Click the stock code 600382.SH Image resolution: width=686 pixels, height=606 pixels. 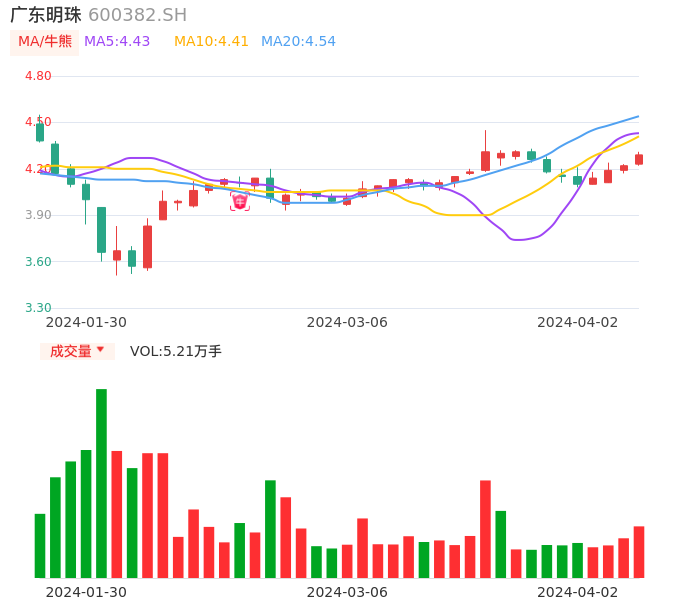click(137, 15)
